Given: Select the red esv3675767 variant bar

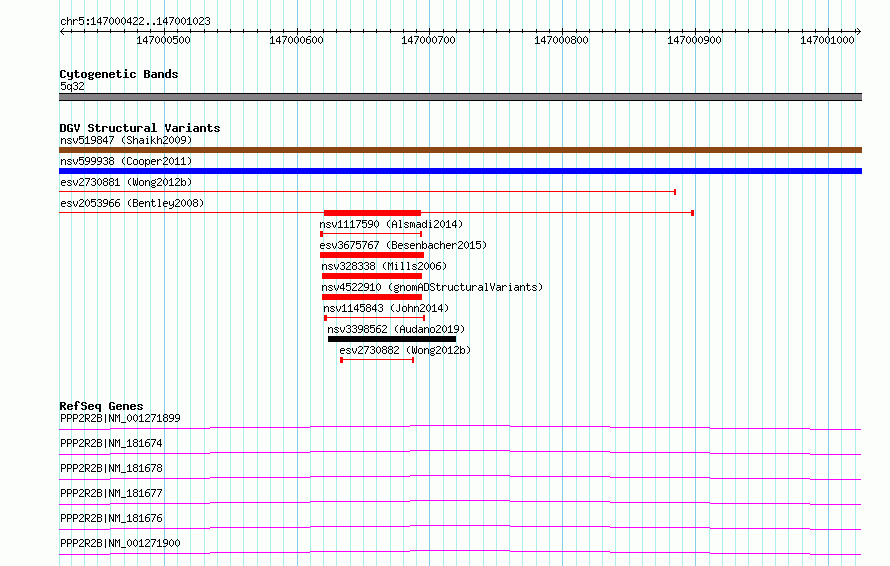Looking at the screenshot, I should pyautogui.click(x=372, y=255).
